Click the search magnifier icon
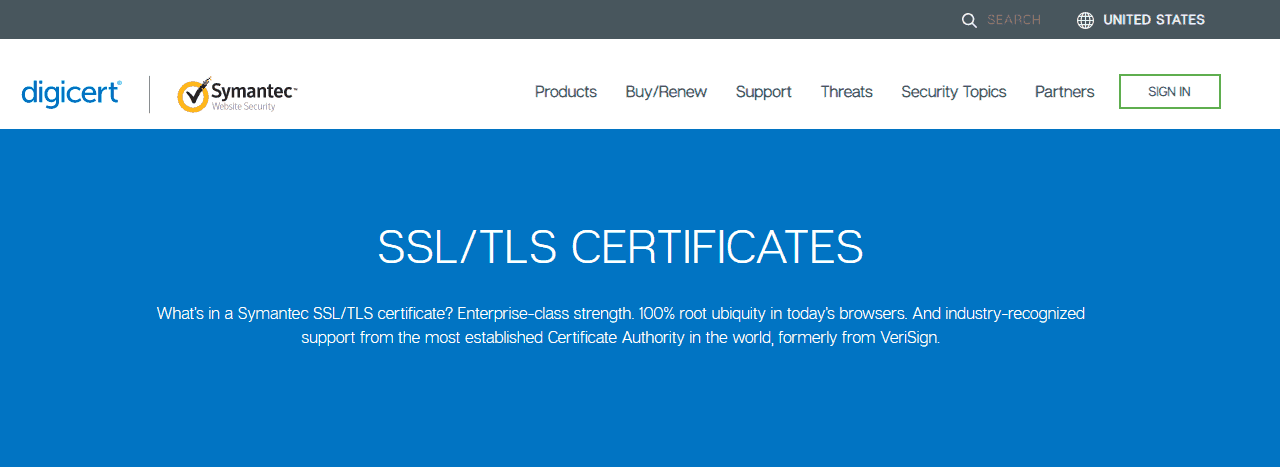The width and height of the screenshot is (1280, 467). (x=969, y=20)
